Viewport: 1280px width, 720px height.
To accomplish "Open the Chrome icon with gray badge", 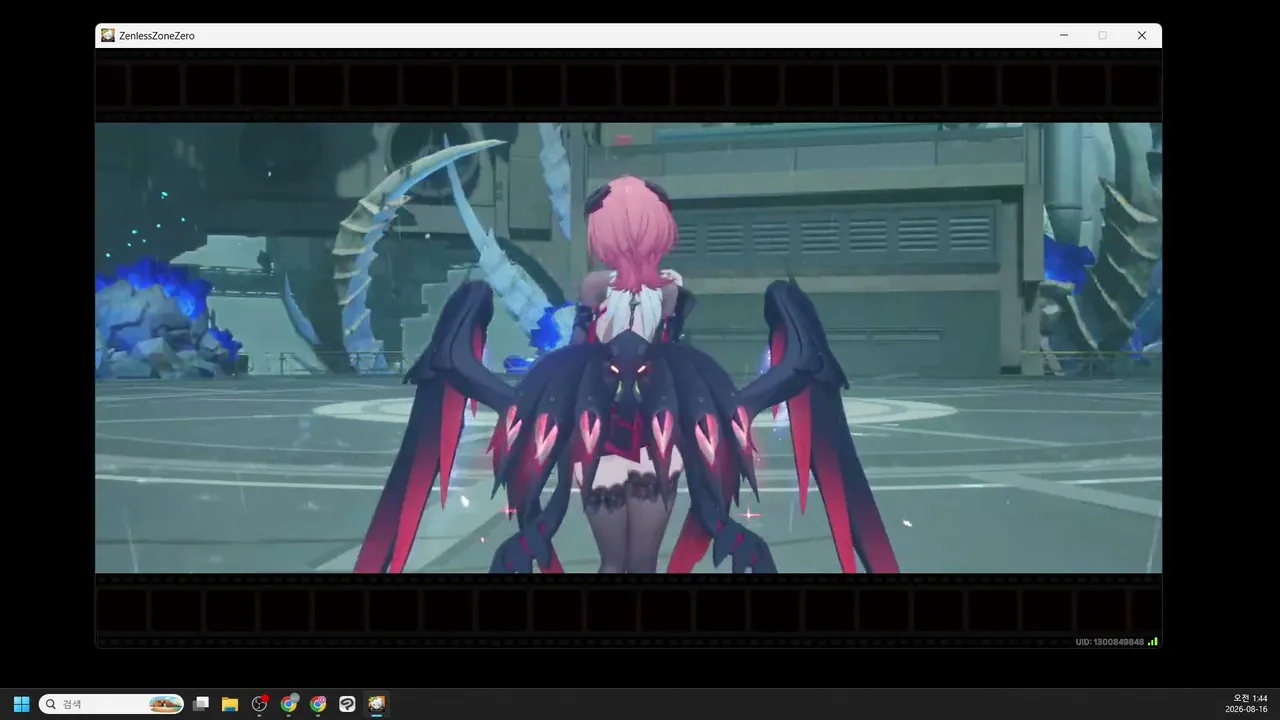I will (x=289, y=704).
